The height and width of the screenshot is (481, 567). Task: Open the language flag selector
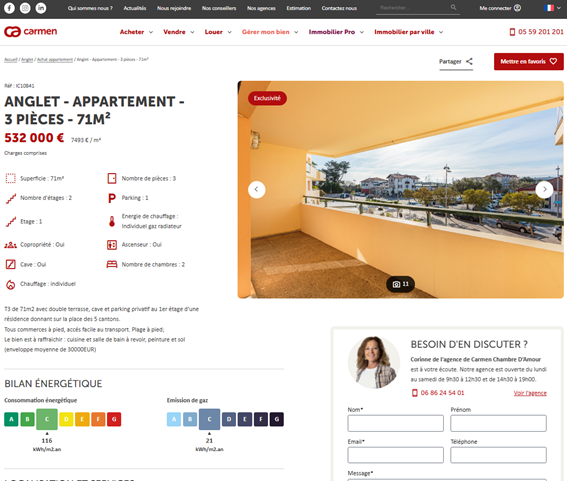[552, 8]
